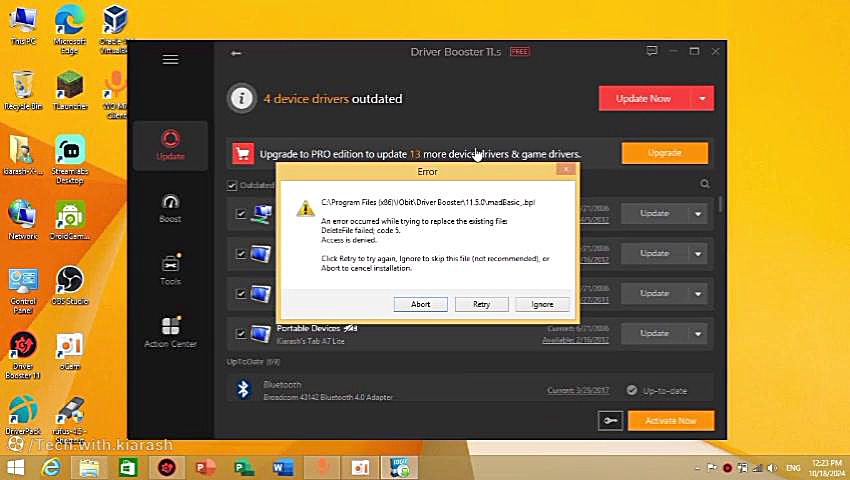Open File Explorer from taskbar
The image size is (850, 480).
pos(90,468)
